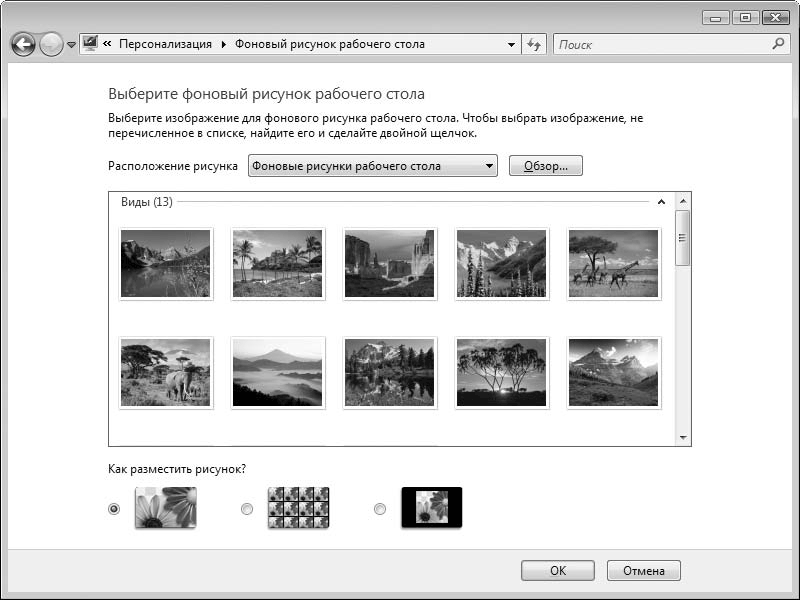
Task: Choose the sunset trees silhouette wallpaper
Action: pyautogui.click(x=502, y=372)
